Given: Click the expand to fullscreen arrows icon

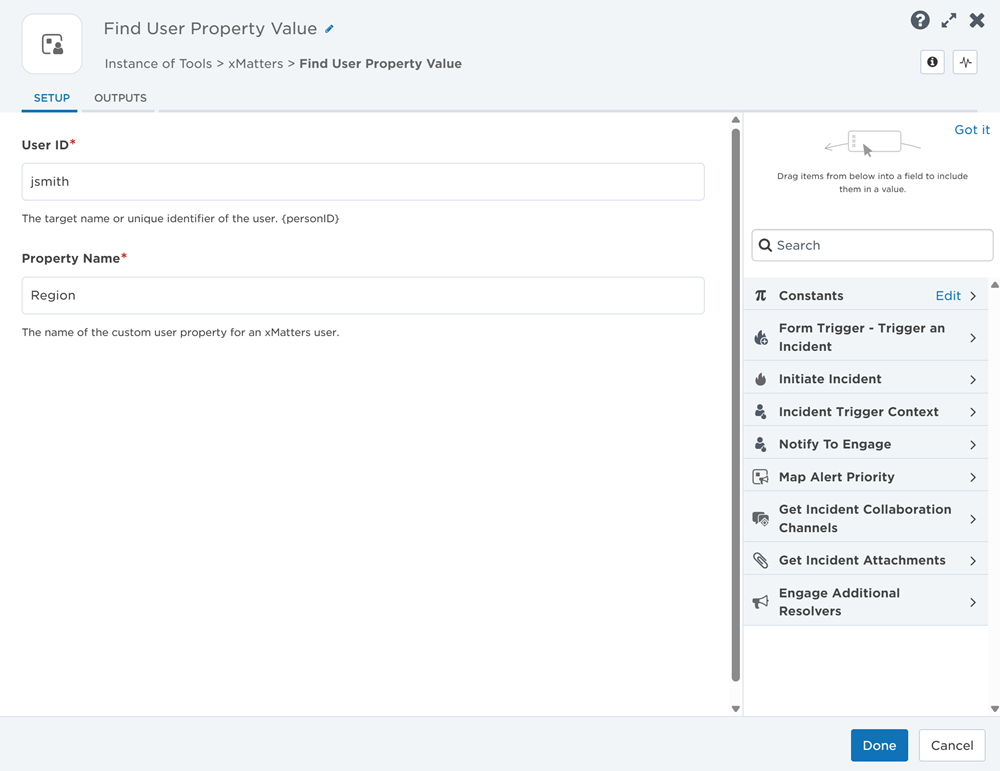Looking at the screenshot, I should click(949, 20).
